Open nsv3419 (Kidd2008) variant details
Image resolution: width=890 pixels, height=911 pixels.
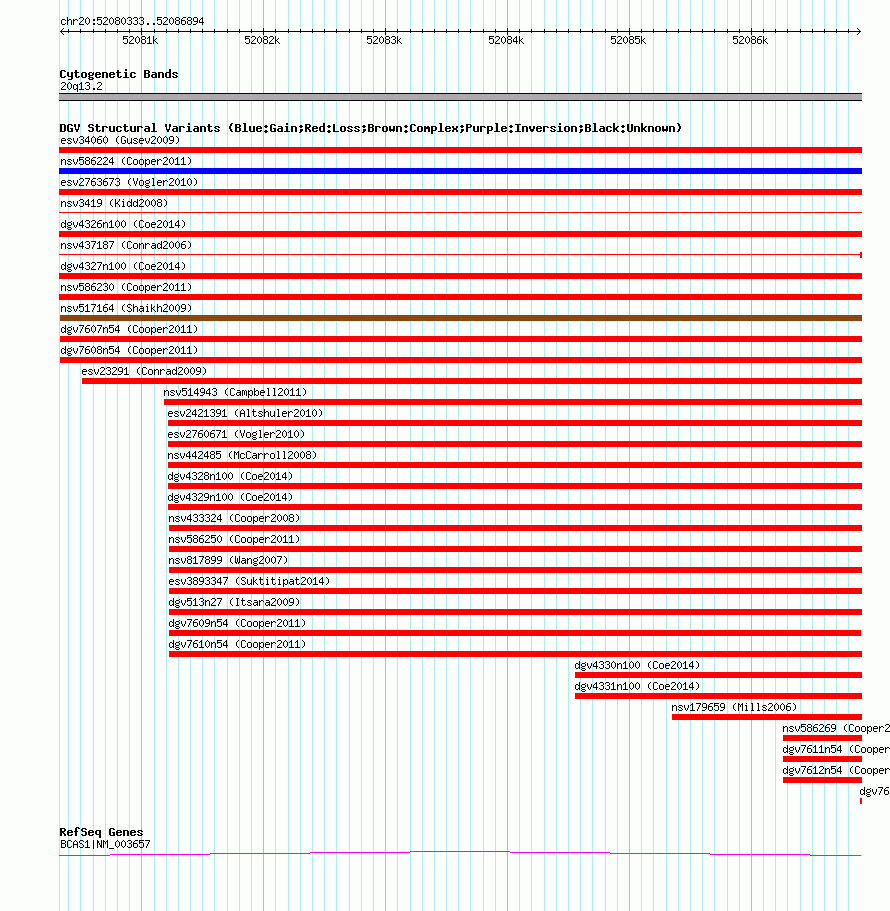[114, 203]
